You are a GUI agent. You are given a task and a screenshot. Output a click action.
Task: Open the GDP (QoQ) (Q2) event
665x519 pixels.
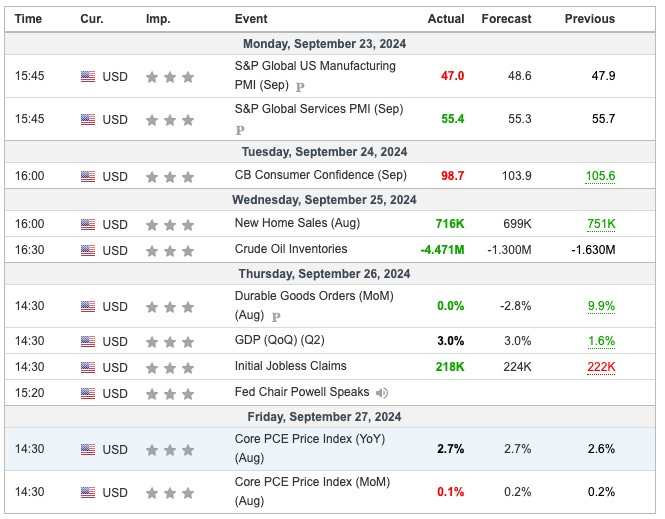click(279, 340)
